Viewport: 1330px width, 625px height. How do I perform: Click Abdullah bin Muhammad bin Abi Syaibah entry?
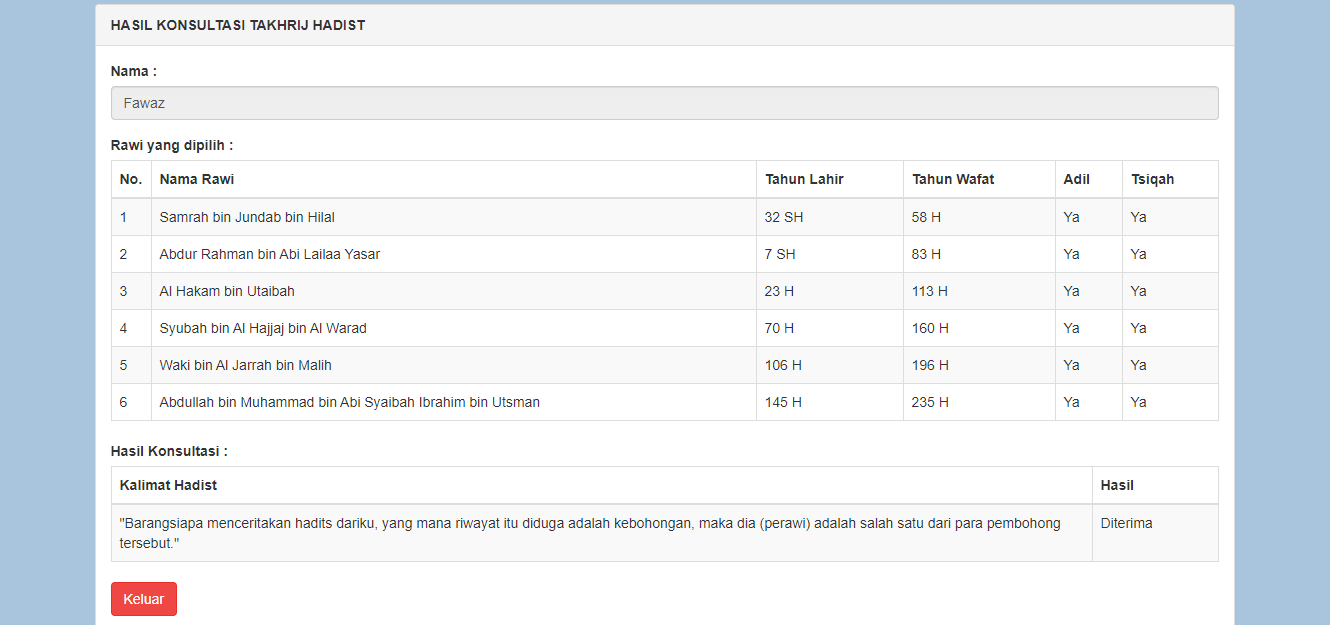coord(349,402)
